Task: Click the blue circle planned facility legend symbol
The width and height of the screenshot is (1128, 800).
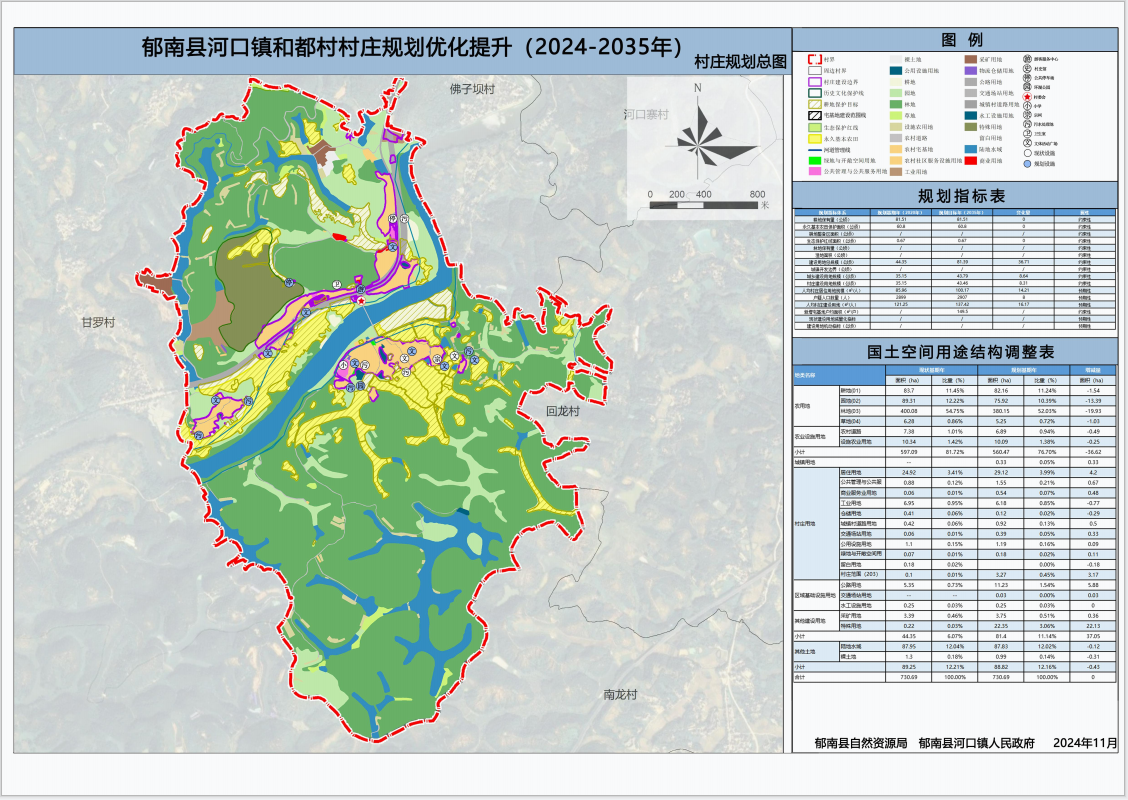Action: click(x=1027, y=163)
